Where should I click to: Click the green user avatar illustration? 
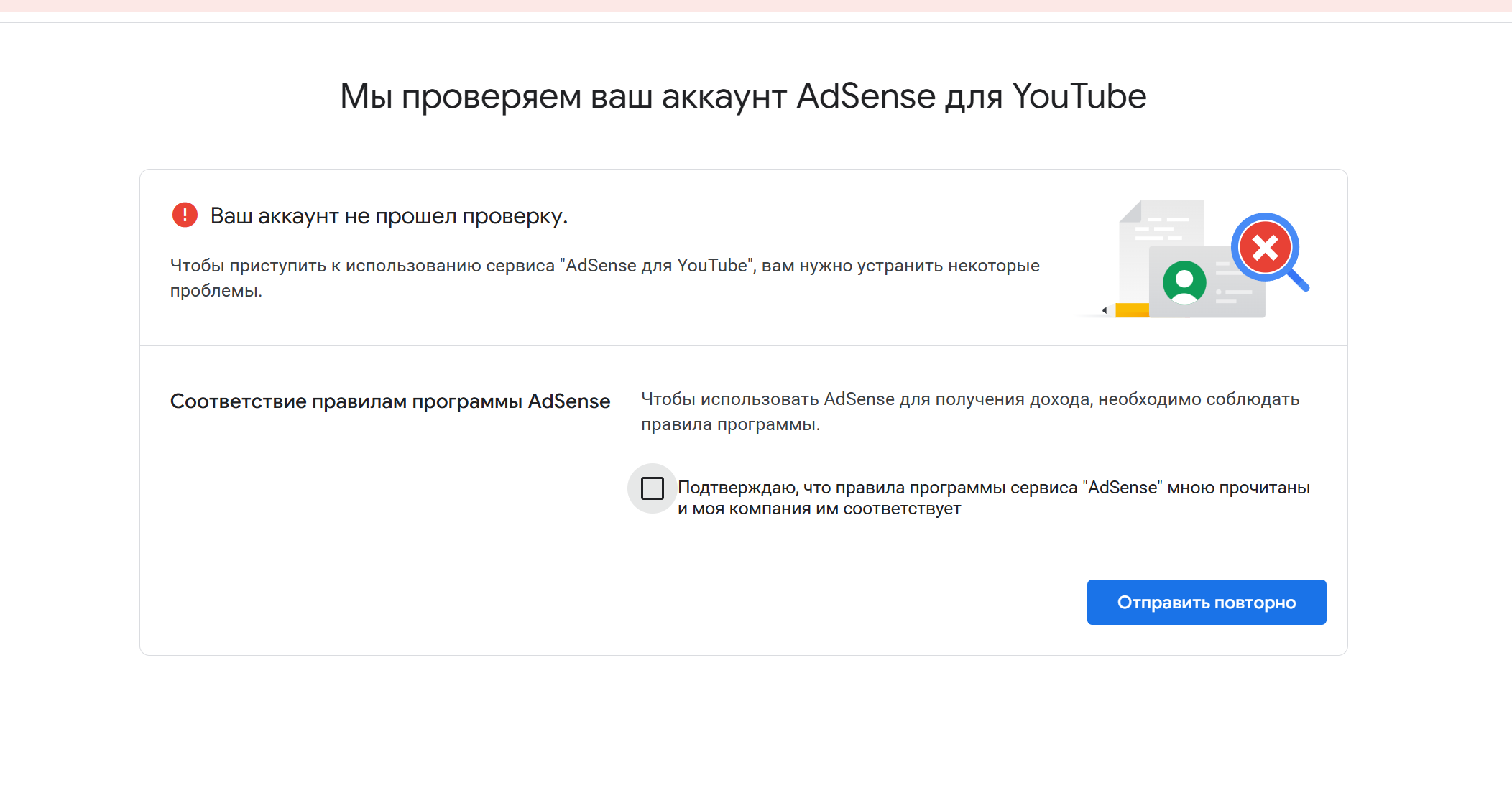[1184, 282]
